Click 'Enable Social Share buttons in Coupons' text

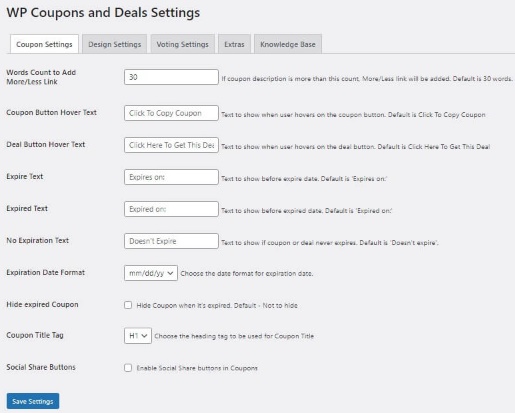tap(197, 368)
